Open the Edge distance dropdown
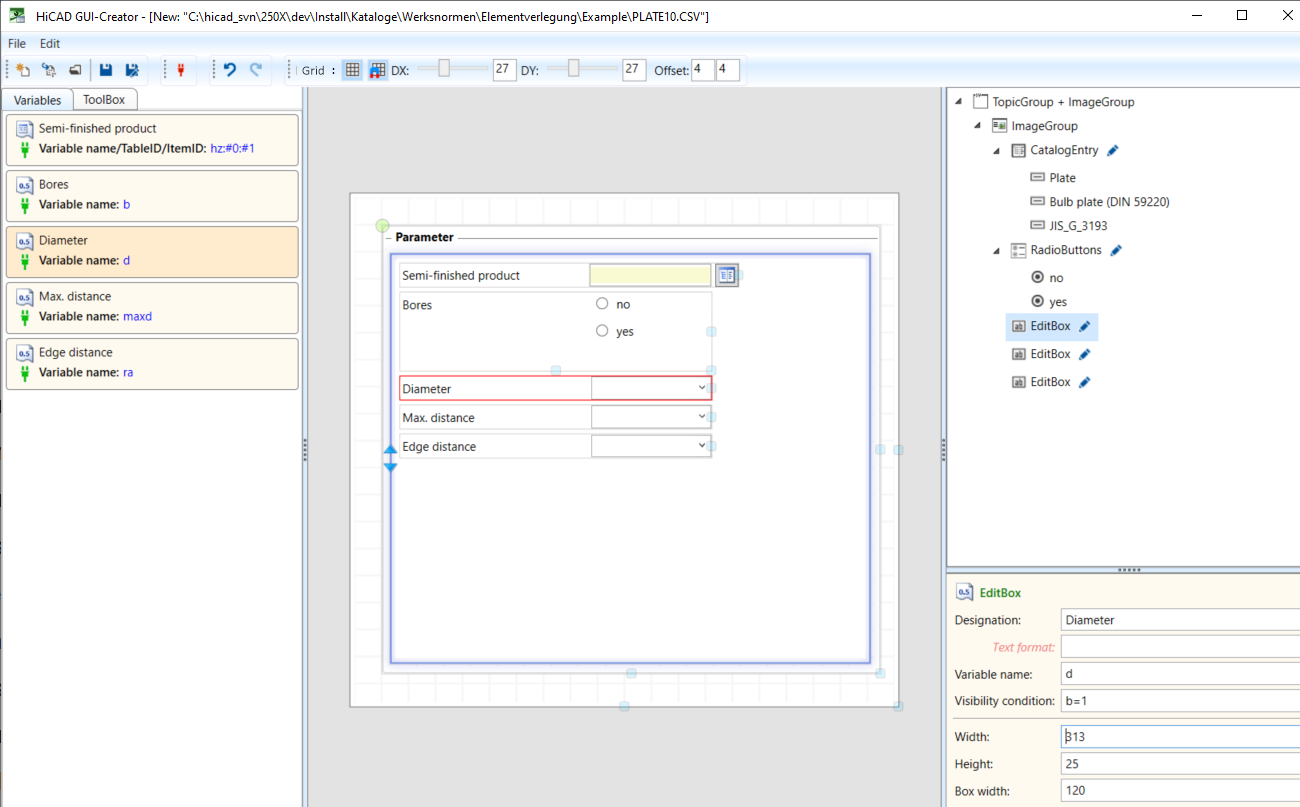Viewport: 1300px width, 807px height. pyautogui.click(x=701, y=446)
